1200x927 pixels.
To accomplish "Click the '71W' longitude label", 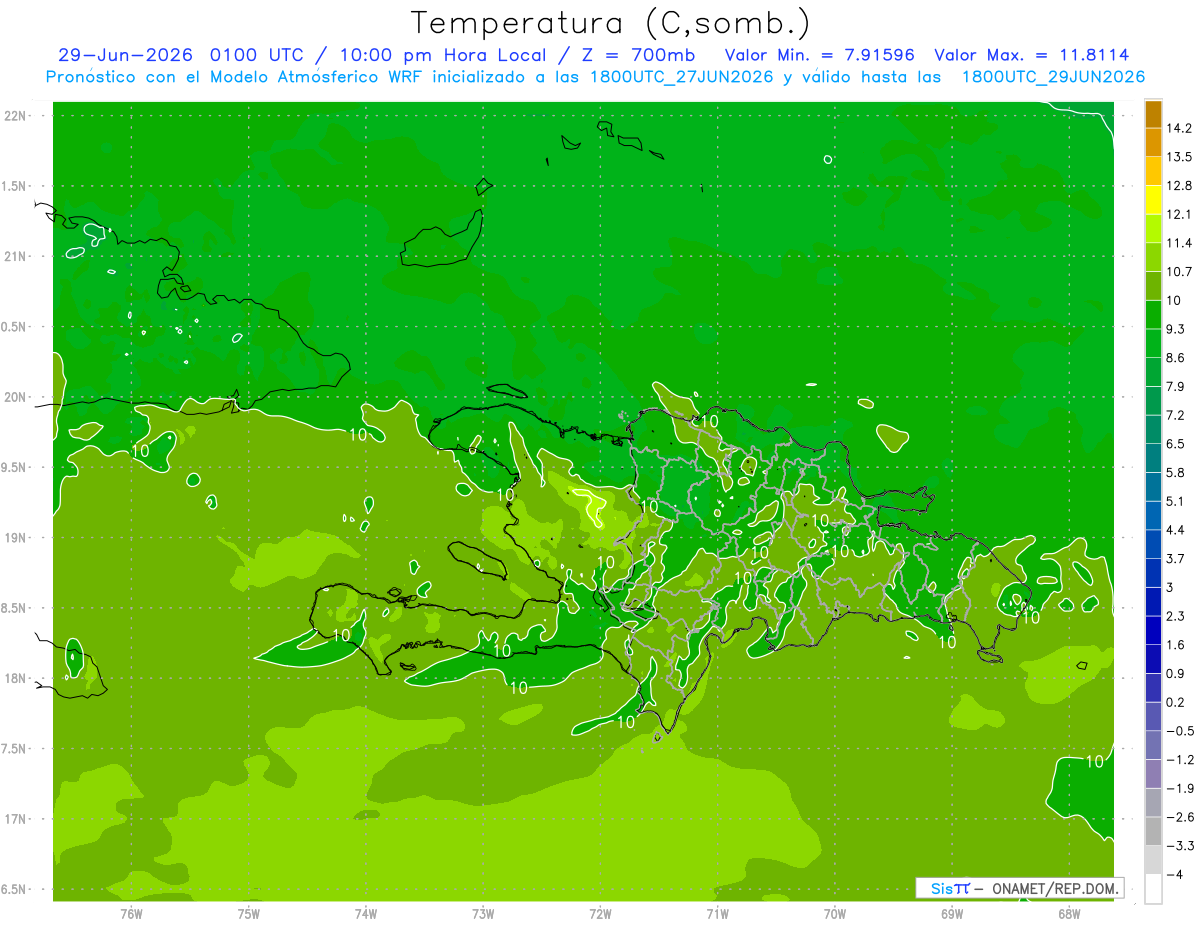I will pyautogui.click(x=717, y=913).
